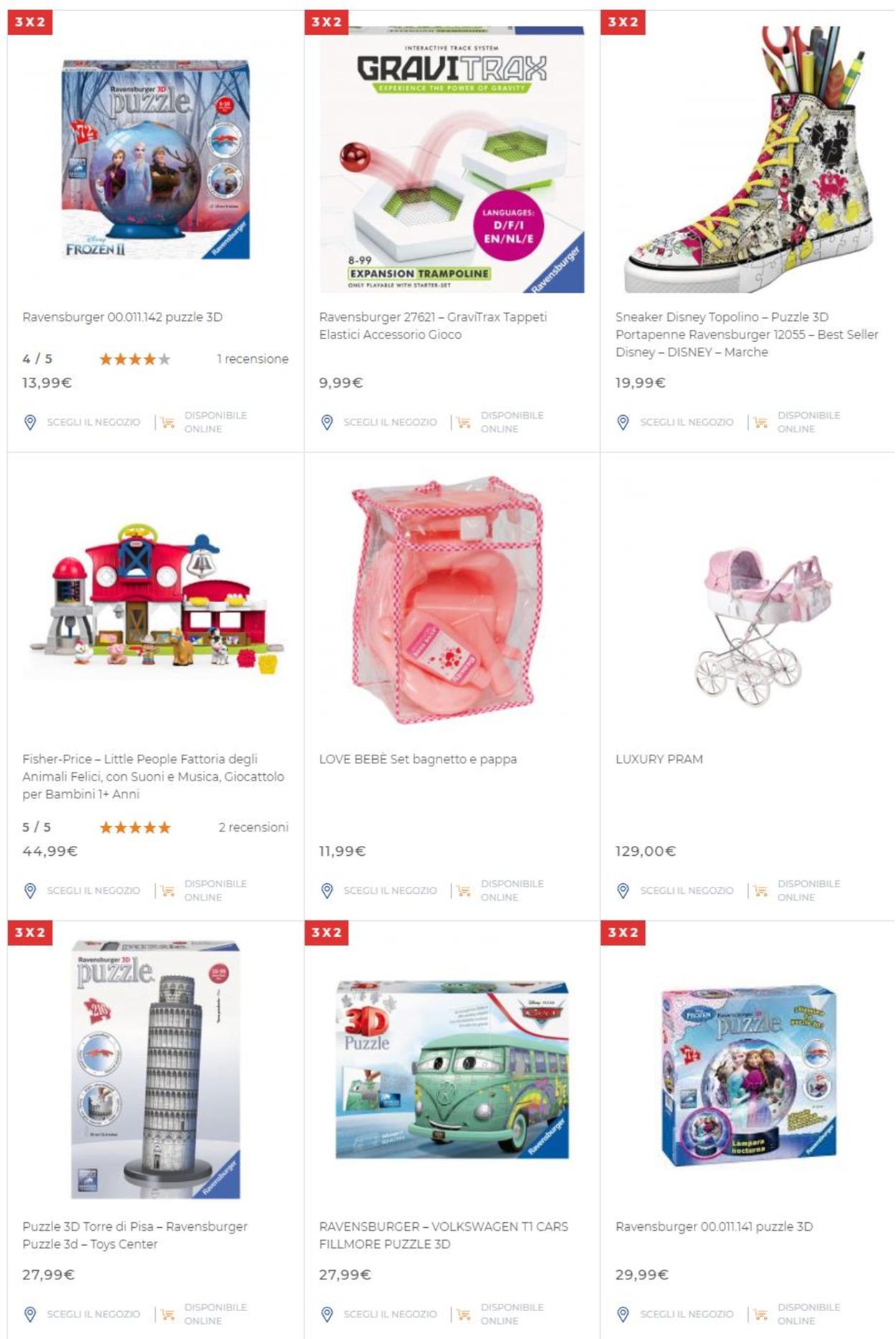Click cart icon under Volkswagen T1 Cars puzzle

[x=464, y=1315]
